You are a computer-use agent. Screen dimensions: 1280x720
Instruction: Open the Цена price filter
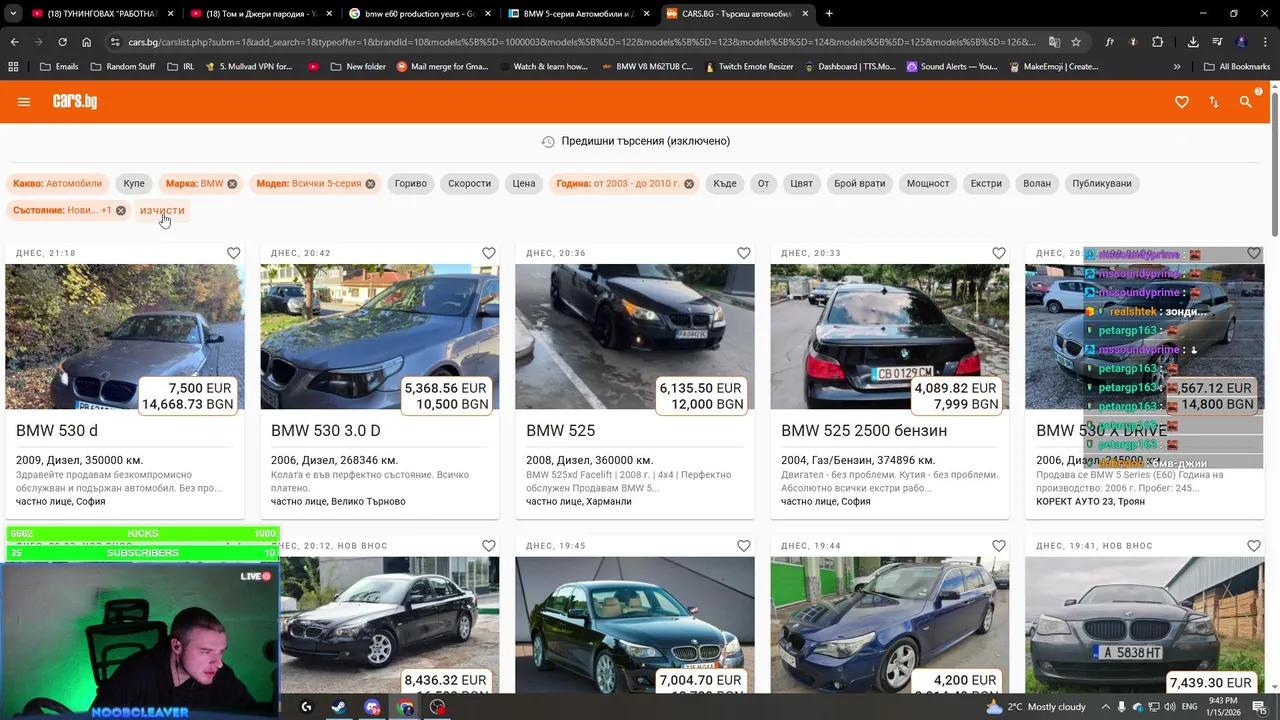[524, 184]
